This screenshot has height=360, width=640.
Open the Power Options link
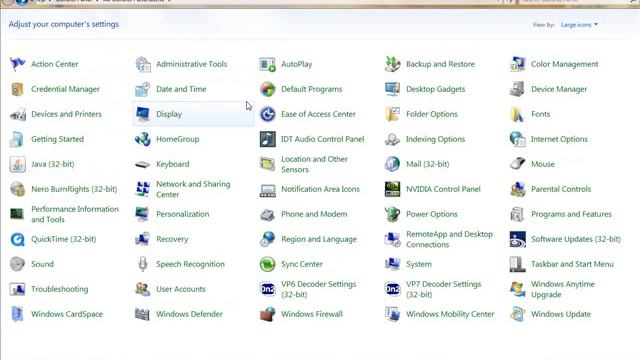(431, 214)
